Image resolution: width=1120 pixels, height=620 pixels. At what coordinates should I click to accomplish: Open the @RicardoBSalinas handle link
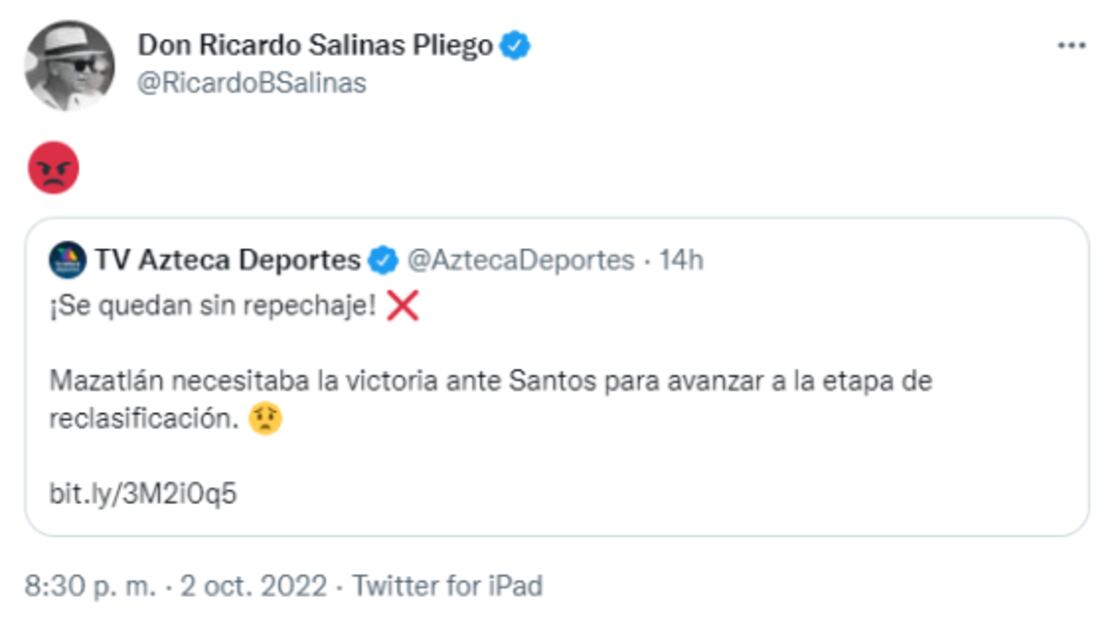point(251,83)
